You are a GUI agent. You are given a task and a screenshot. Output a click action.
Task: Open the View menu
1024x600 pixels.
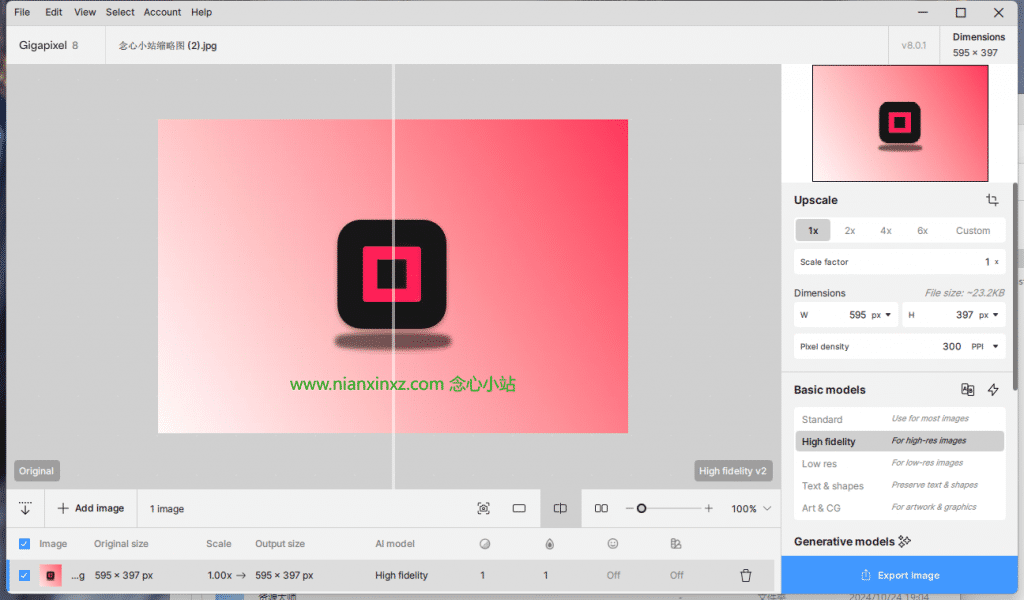tap(85, 12)
